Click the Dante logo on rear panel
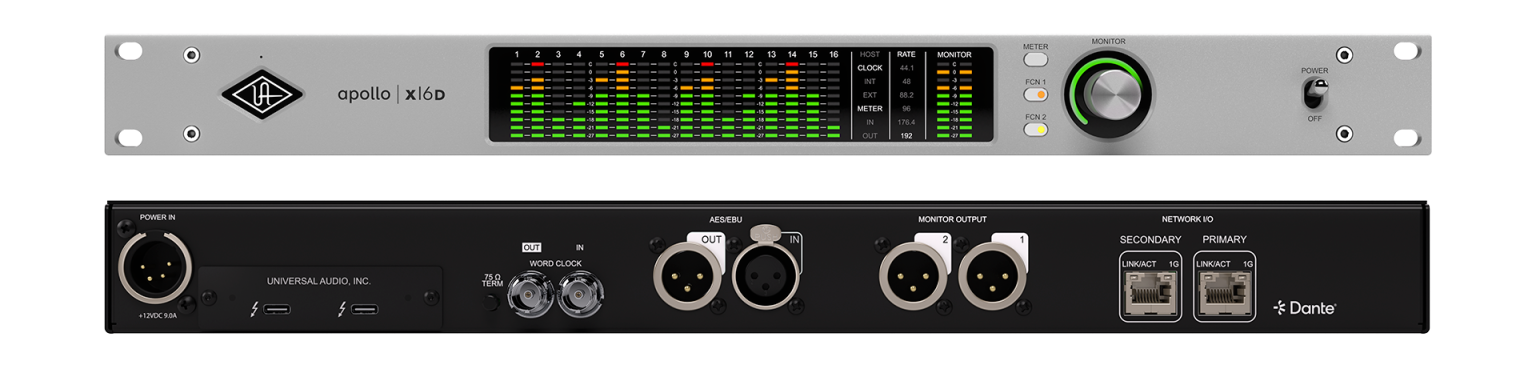Image resolution: width=1536 pixels, height=377 pixels. [x=1304, y=308]
